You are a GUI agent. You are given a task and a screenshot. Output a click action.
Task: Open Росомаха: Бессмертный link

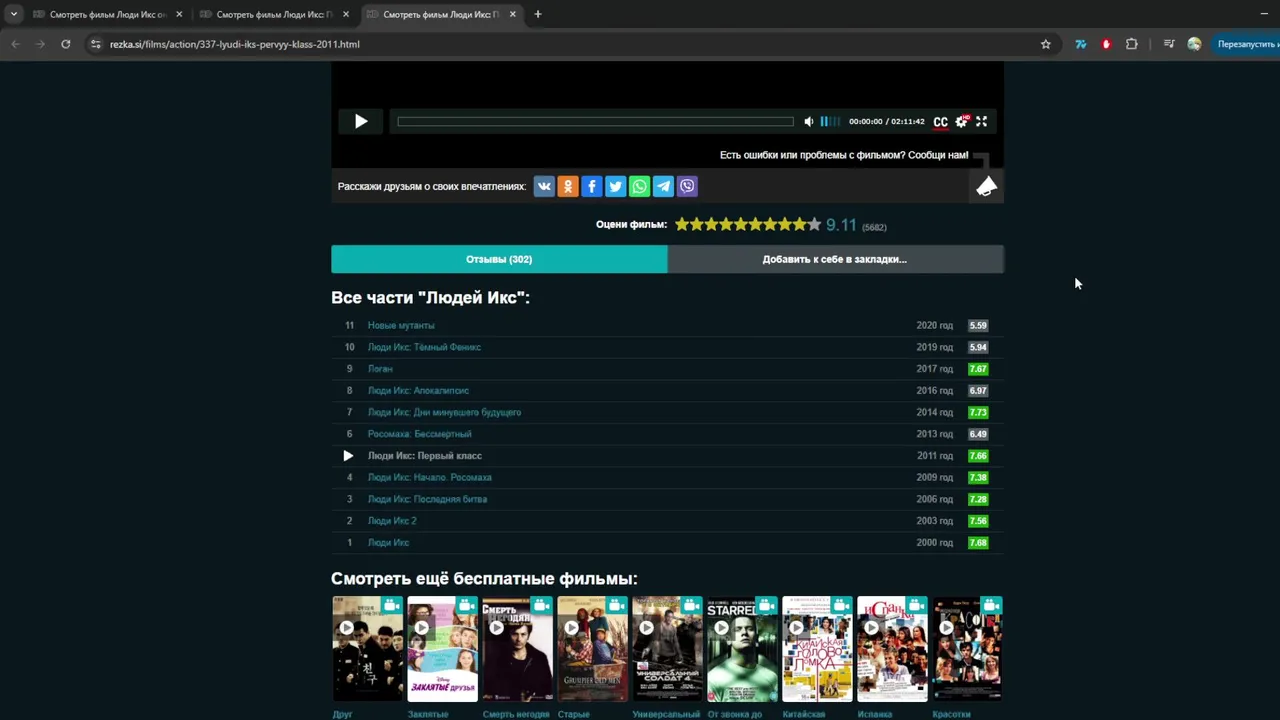[419, 434]
